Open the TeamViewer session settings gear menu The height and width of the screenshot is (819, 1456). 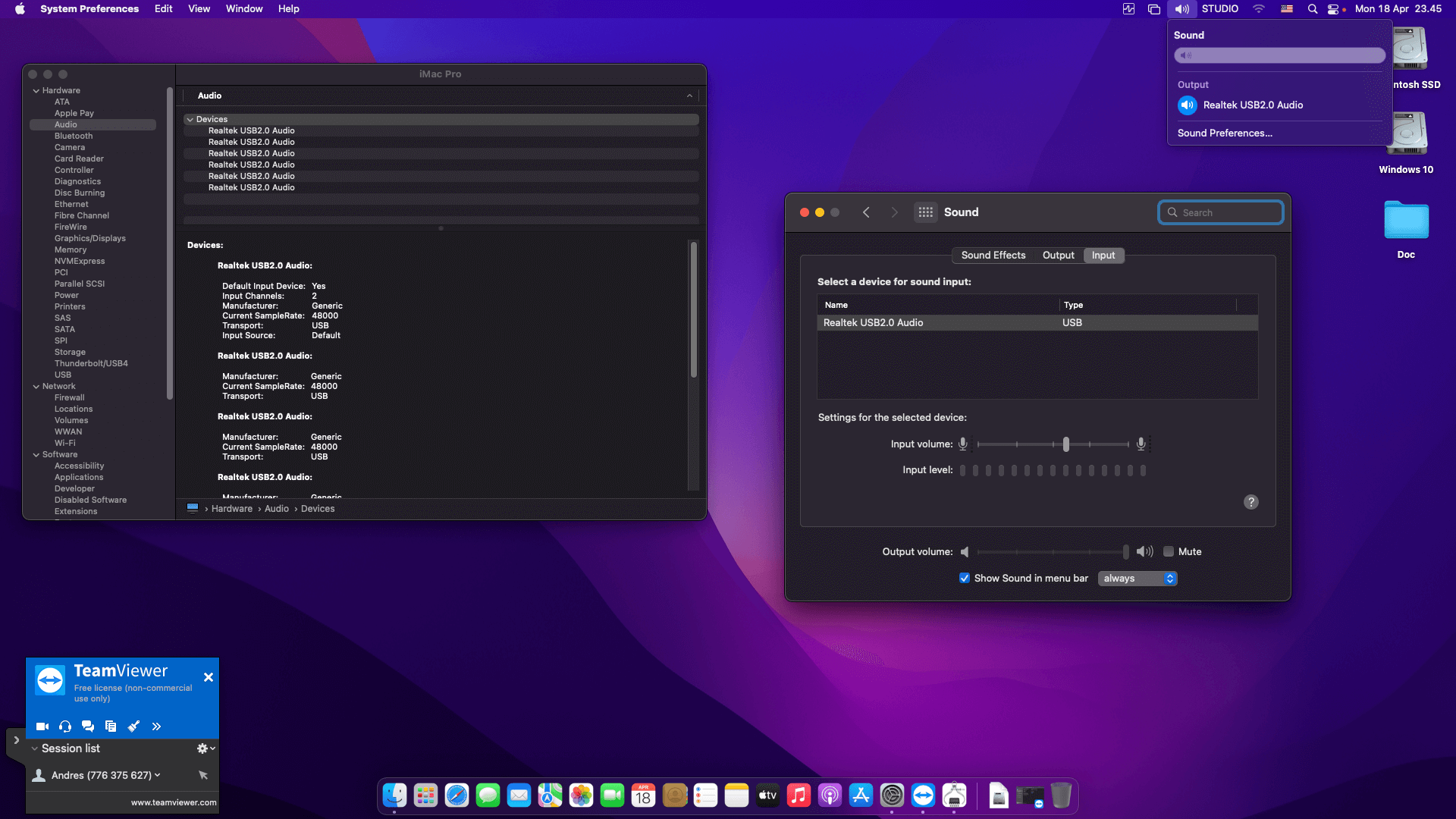pyautogui.click(x=205, y=748)
